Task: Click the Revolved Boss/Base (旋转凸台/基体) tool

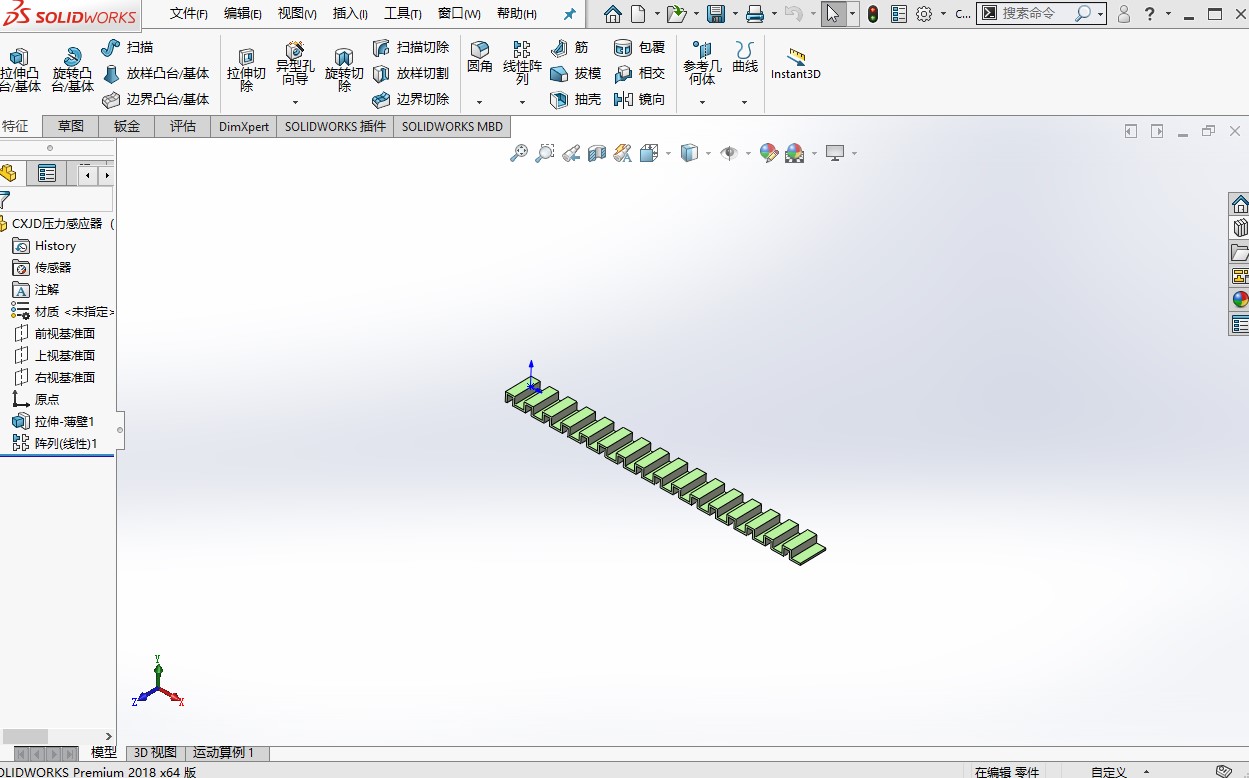Action: coord(72,70)
